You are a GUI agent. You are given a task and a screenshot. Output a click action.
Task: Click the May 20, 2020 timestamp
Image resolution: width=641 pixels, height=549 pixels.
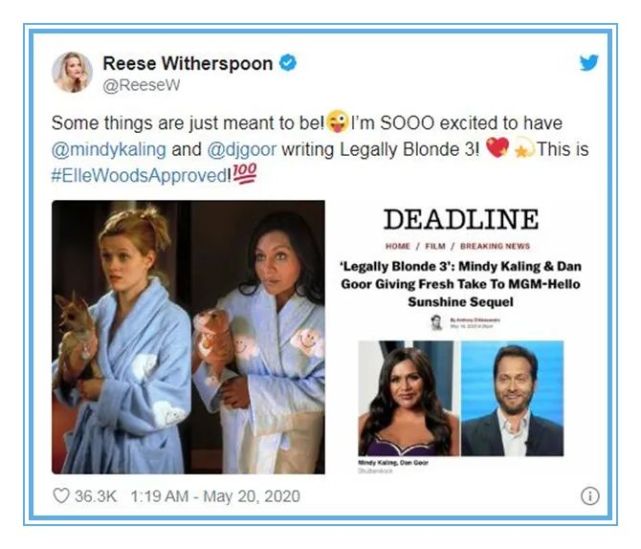251,496
